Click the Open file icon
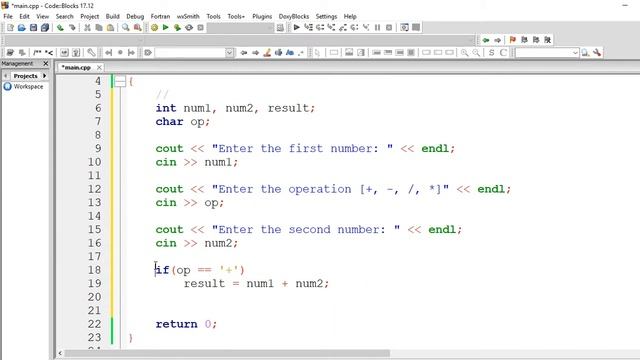 22,27
